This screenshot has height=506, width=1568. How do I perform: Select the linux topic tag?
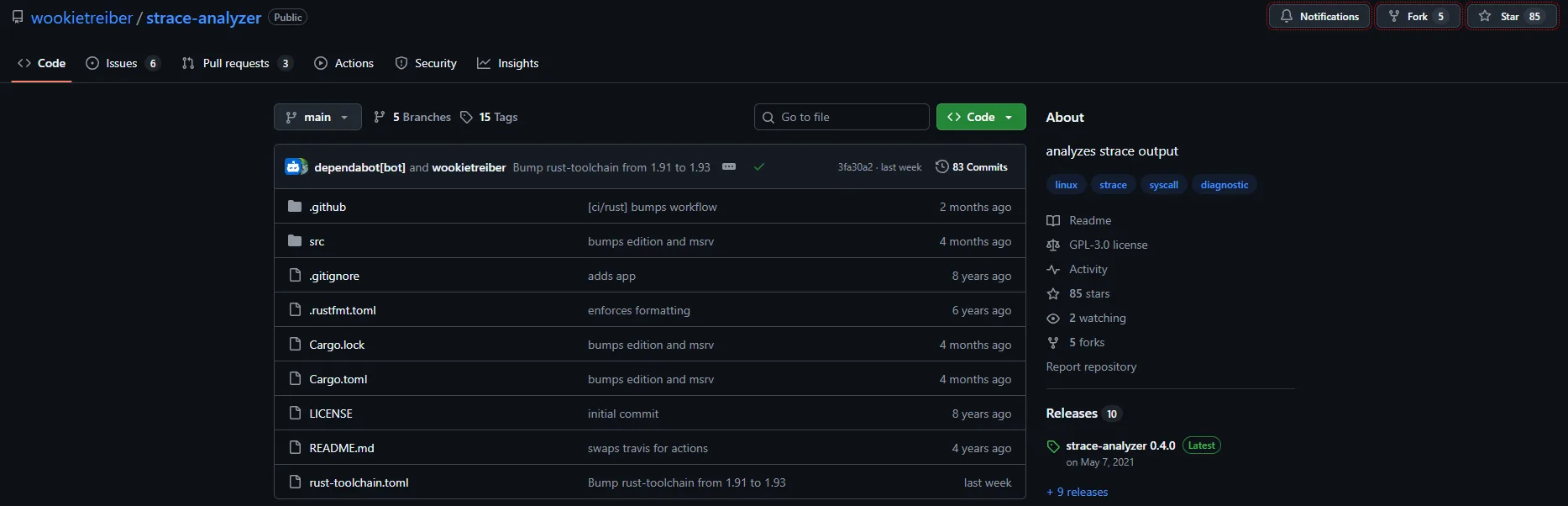tap(1066, 185)
